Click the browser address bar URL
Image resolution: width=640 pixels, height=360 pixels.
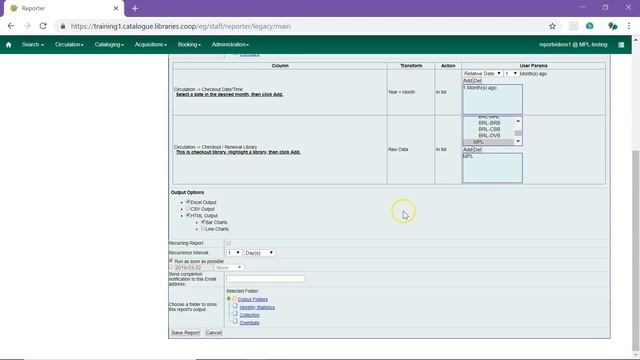pyautogui.click(x=180, y=26)
